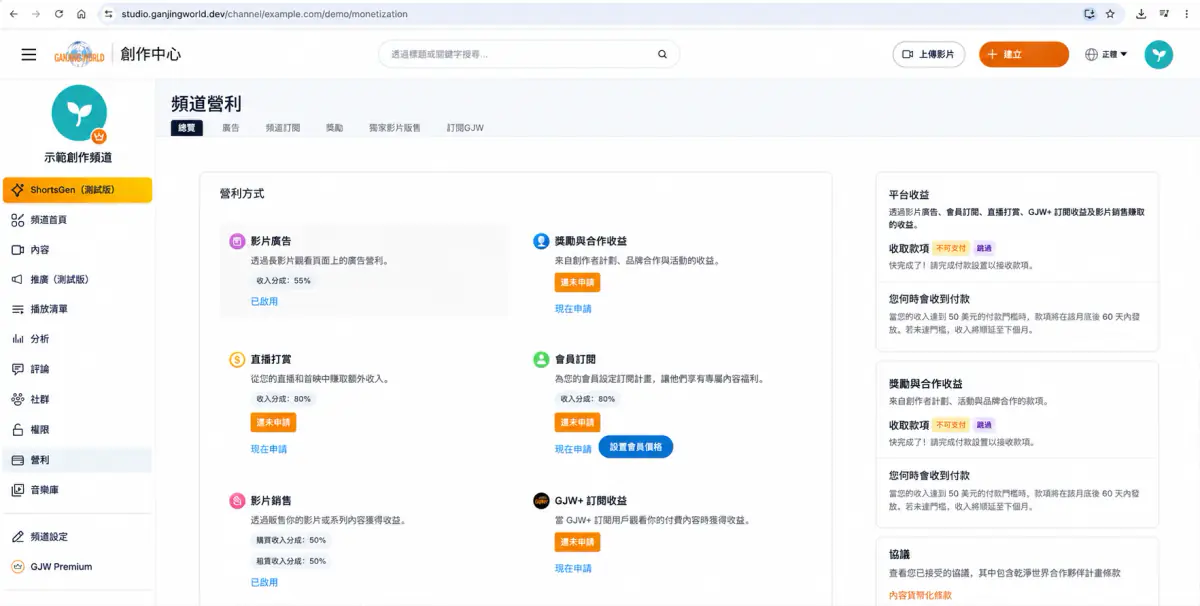Launch ShortsGen（測試版）
This screenshot has height=606, width=1200.
pyautogui.click(x=77, y=190)
